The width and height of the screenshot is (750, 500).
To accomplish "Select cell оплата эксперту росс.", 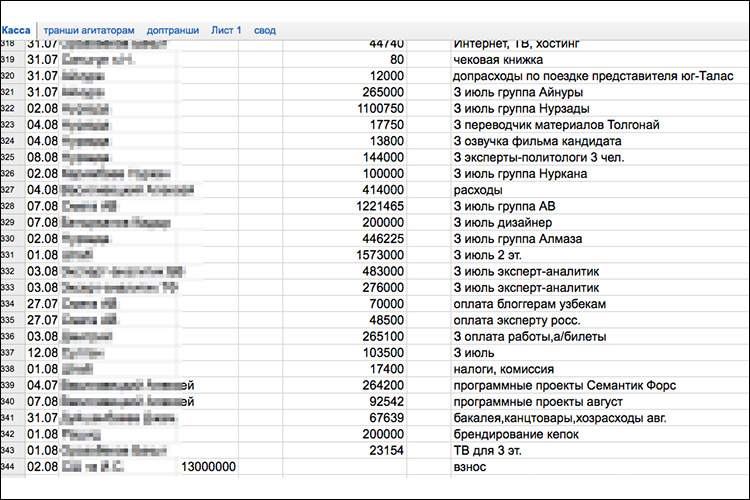I will click(x=600, y=320).
